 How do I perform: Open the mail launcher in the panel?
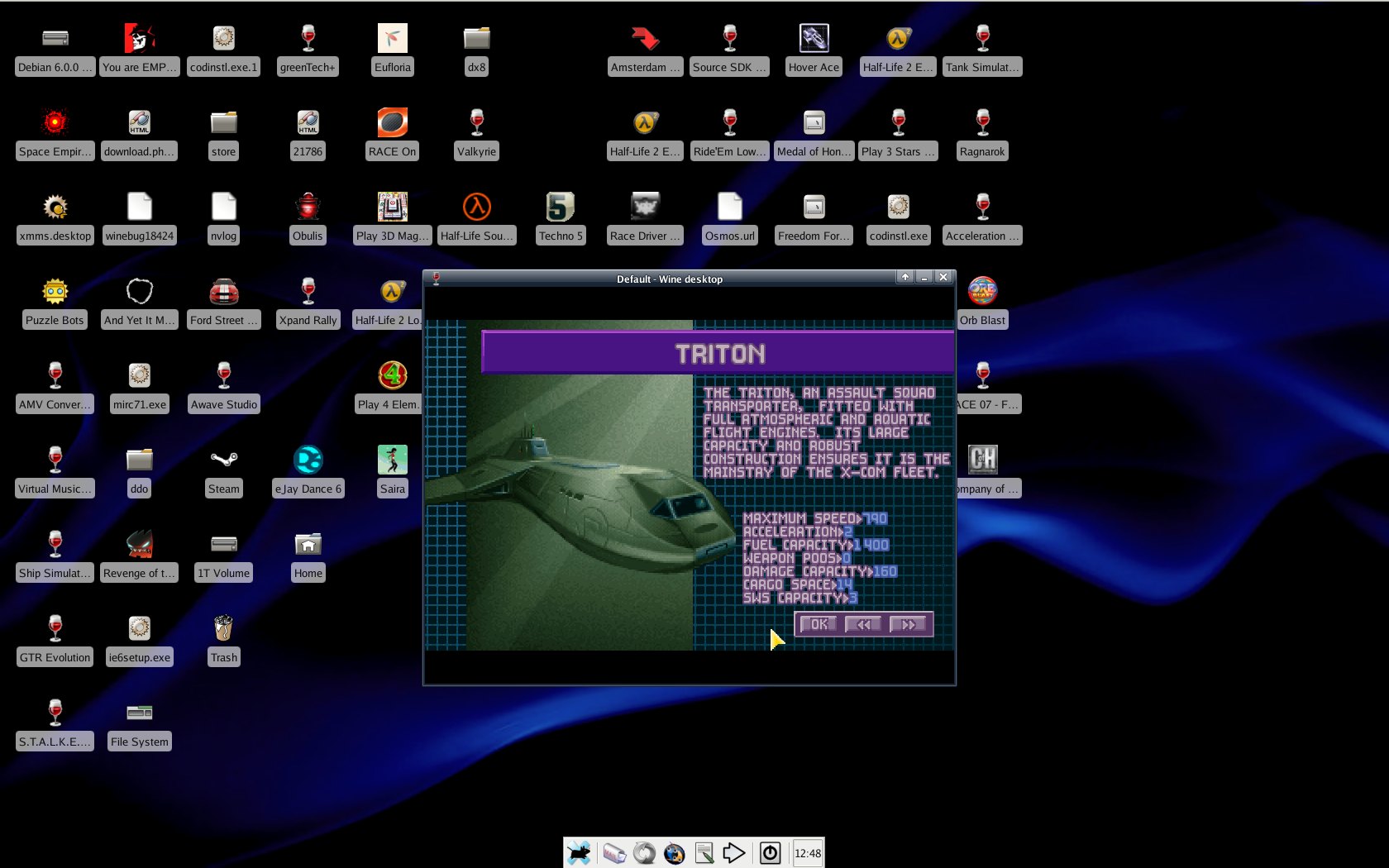613,852
